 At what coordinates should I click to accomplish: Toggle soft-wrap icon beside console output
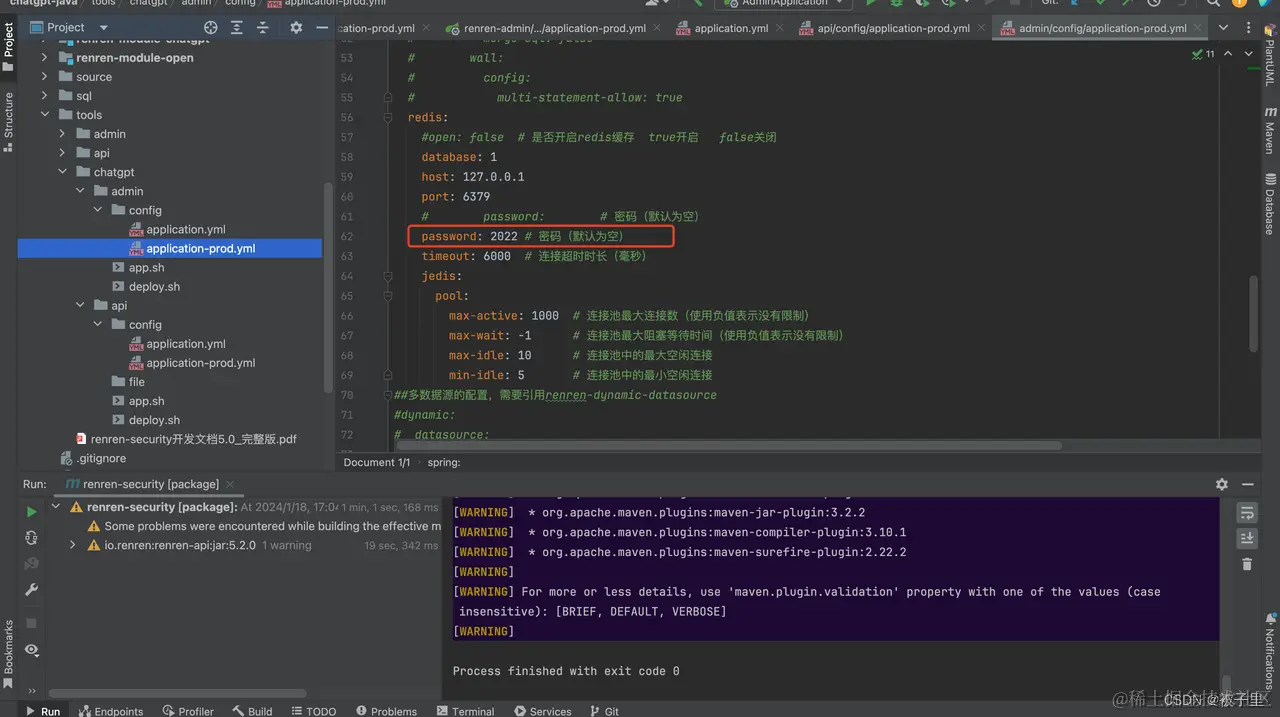(1247, 513)
